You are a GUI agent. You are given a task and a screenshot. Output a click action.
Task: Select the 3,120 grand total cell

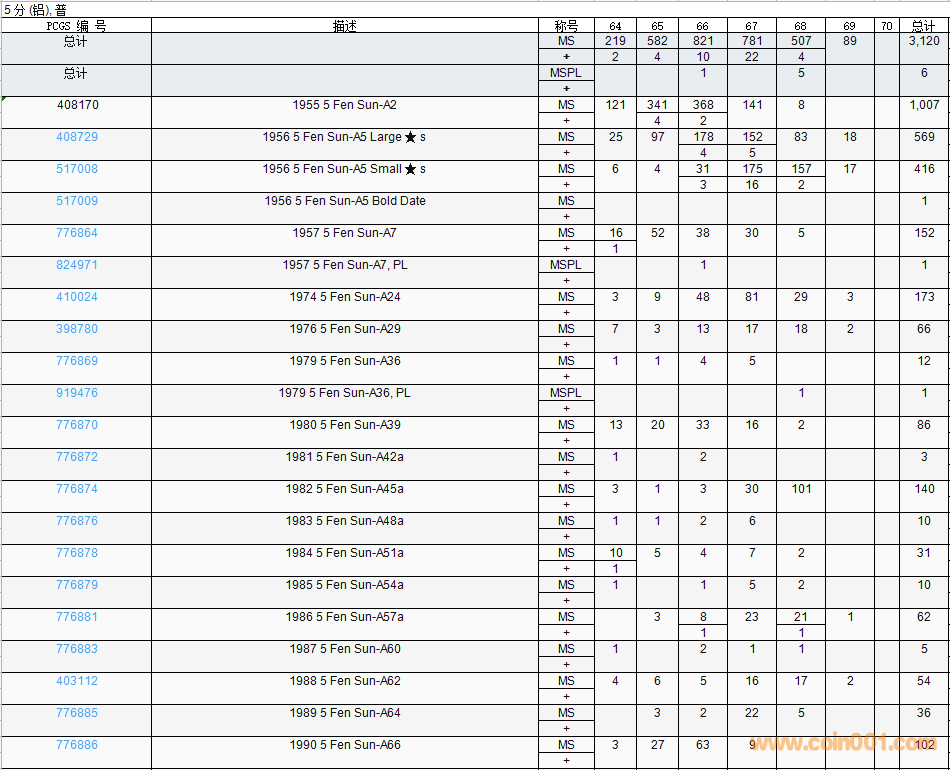click(x=923, y=41)
